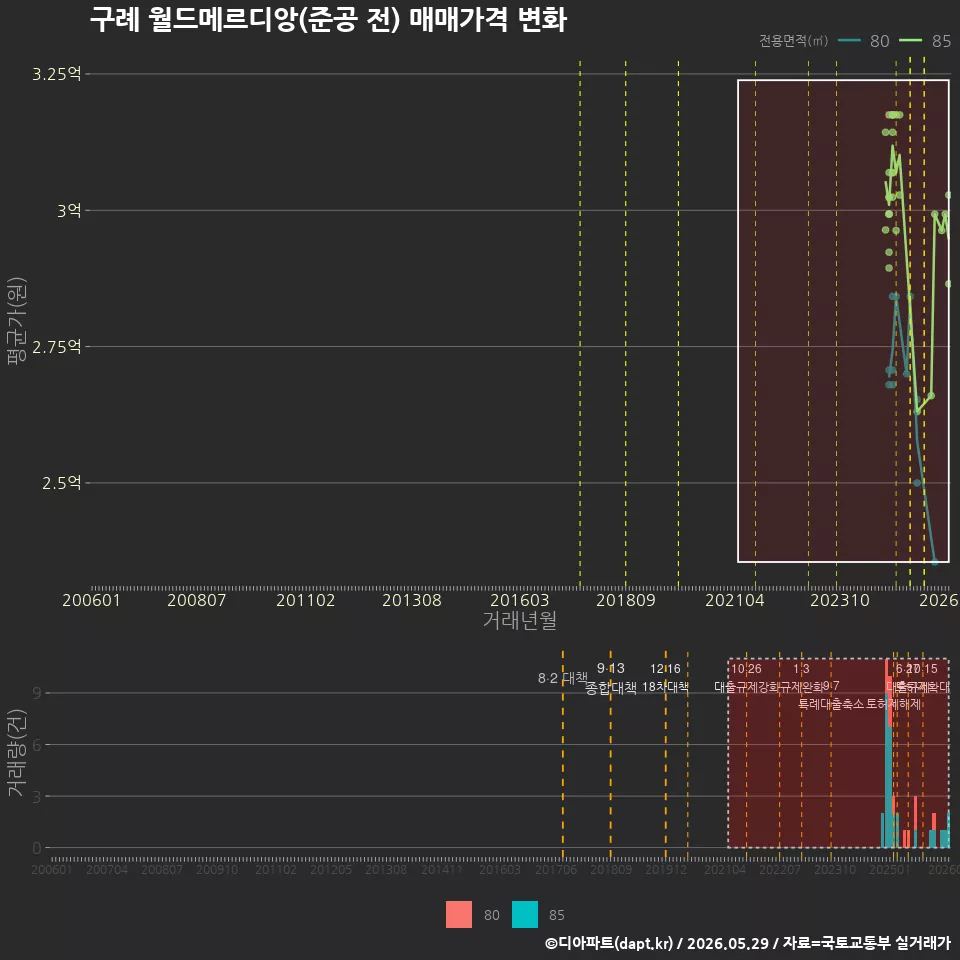This screenshot has height=960, width=960.
Task: Click 200601 on the price chart x-axis
Action: pos(91,600)
